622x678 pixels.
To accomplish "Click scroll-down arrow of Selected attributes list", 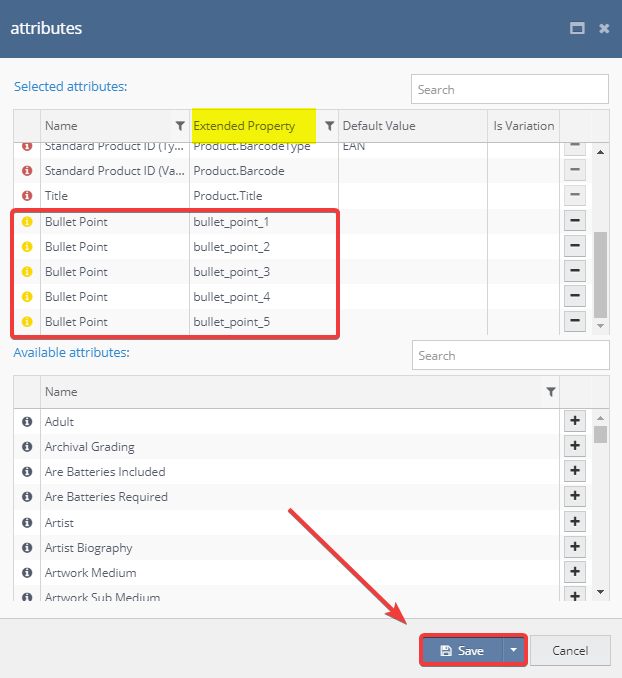I will (600, 326).
